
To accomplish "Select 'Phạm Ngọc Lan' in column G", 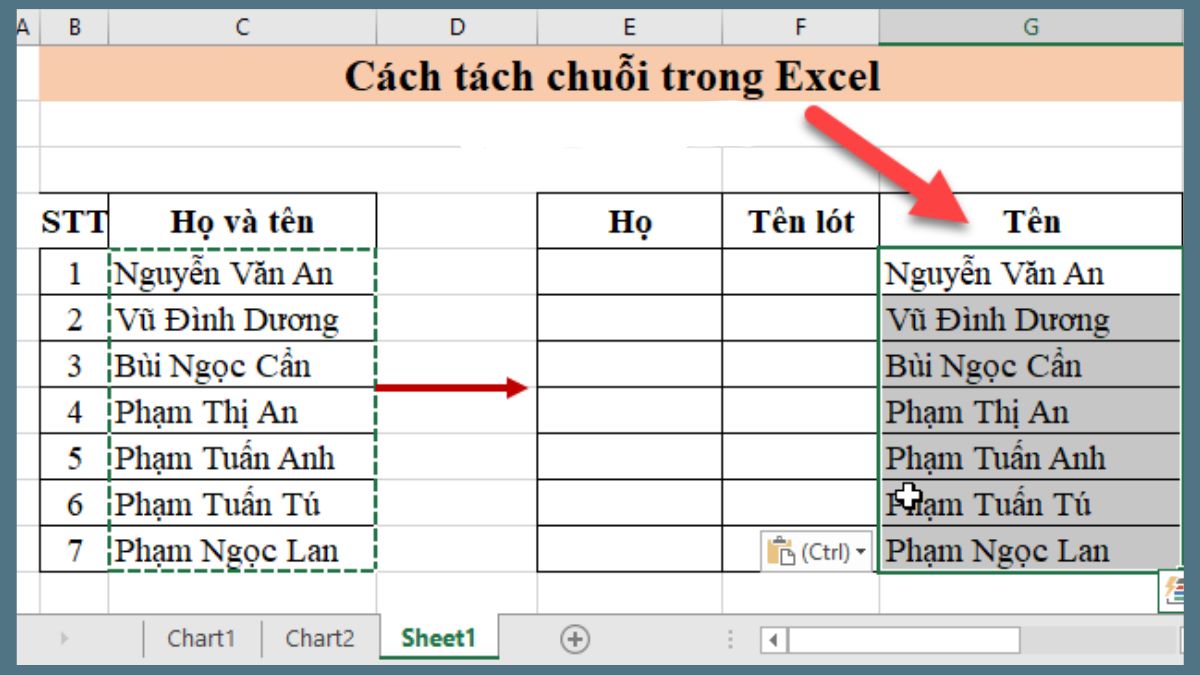I will point(1031,549).
